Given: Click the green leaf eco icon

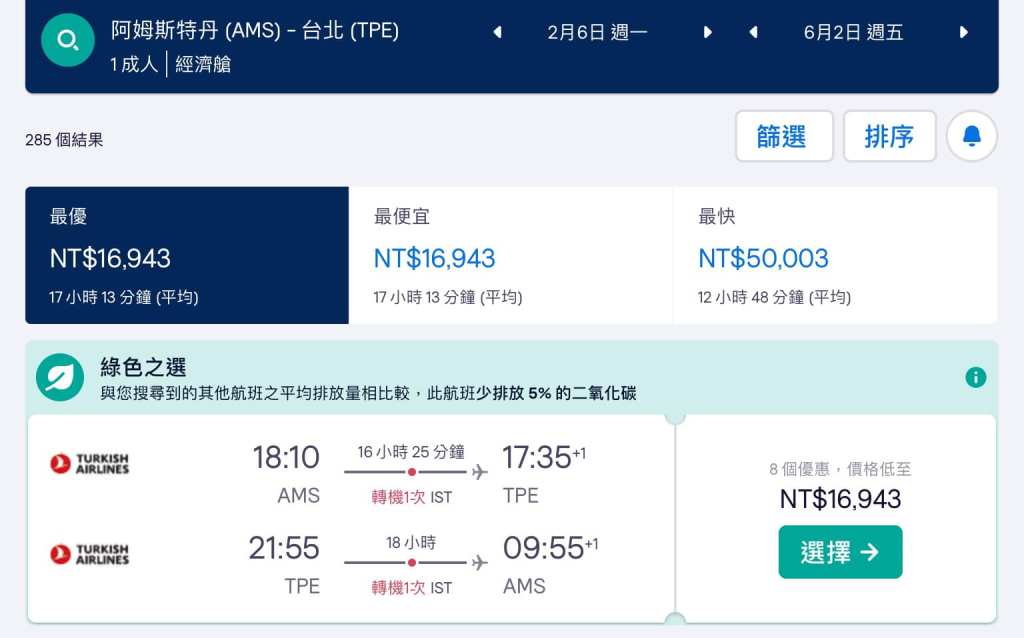Looking at the screenshot, I should point(60,377).
